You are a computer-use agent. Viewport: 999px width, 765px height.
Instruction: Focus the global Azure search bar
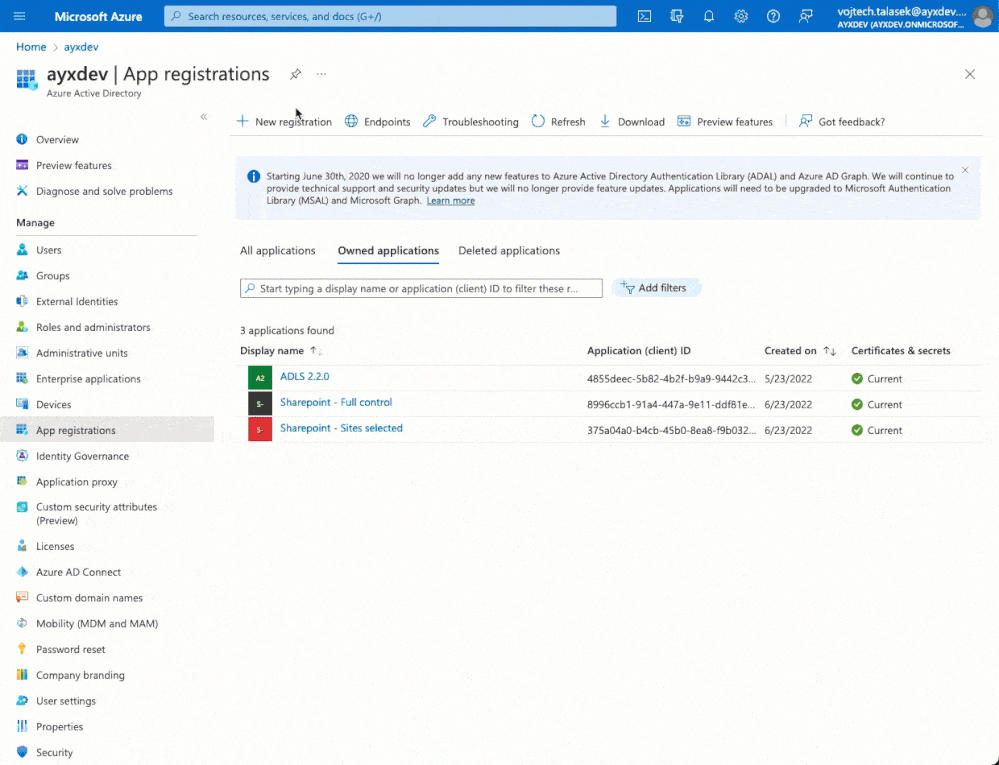(x=390, y=16)
